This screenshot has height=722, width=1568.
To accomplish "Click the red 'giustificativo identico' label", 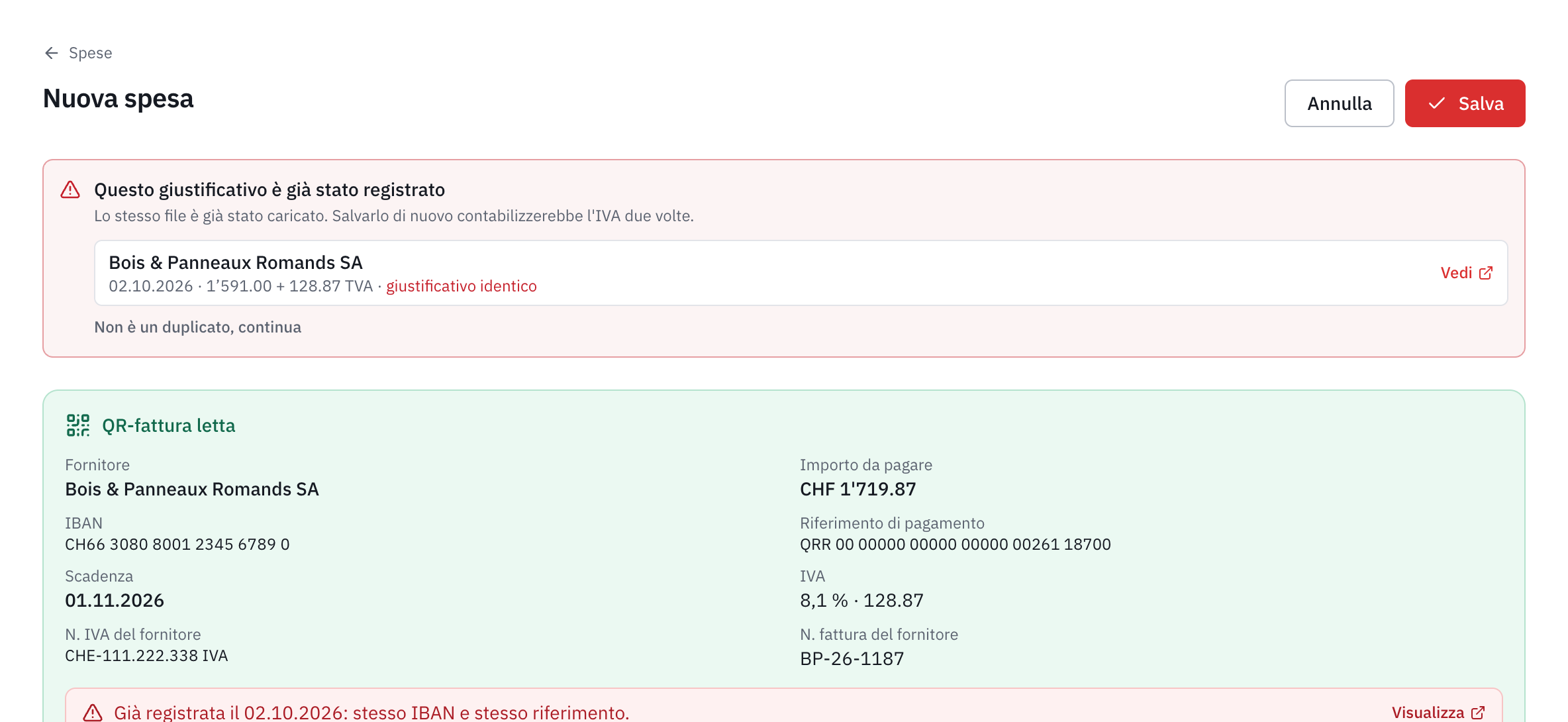I will 461,286.
